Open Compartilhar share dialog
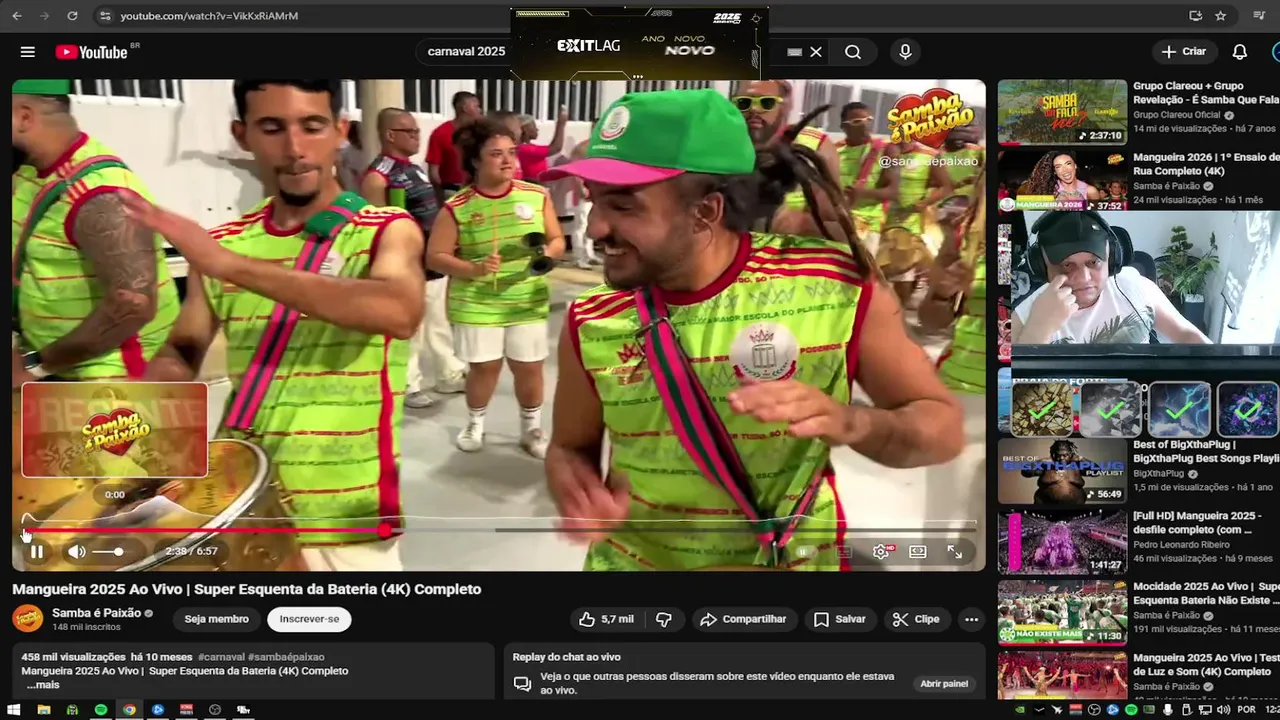 (x=744, y=619)
